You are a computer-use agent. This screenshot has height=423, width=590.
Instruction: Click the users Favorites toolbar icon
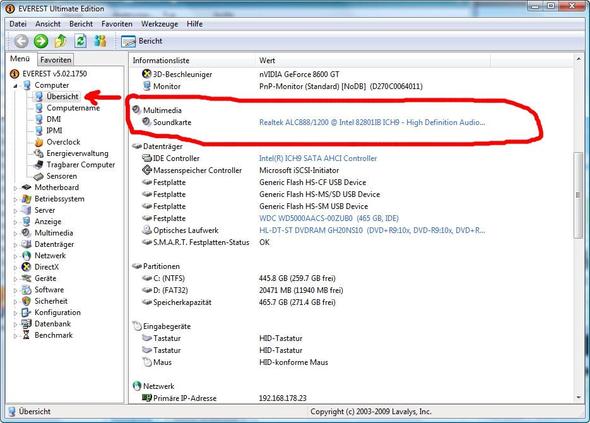click(x=100, y=41)
